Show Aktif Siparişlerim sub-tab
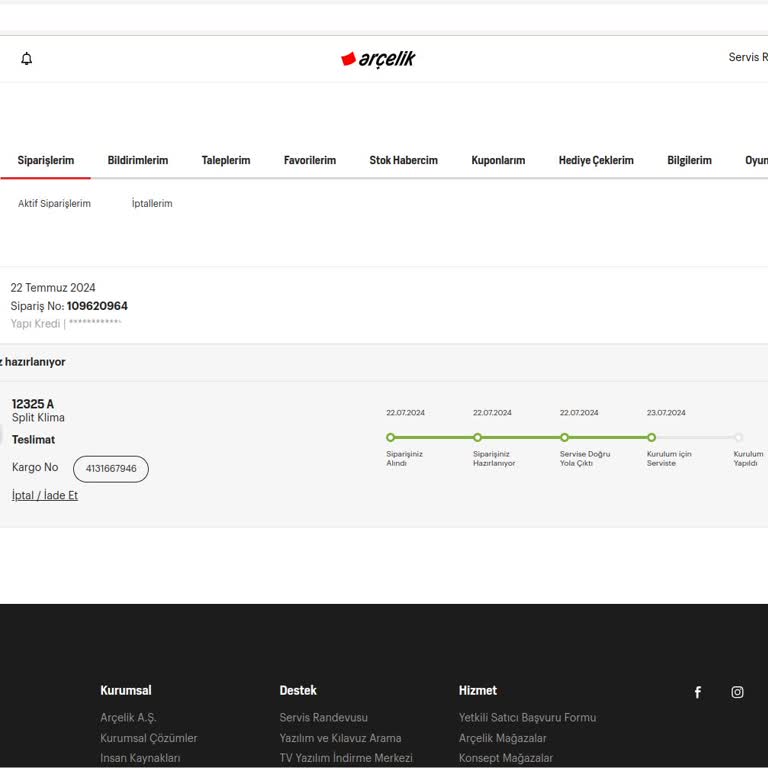This screenshot has height=768, width=768. (x=54, y=203)
